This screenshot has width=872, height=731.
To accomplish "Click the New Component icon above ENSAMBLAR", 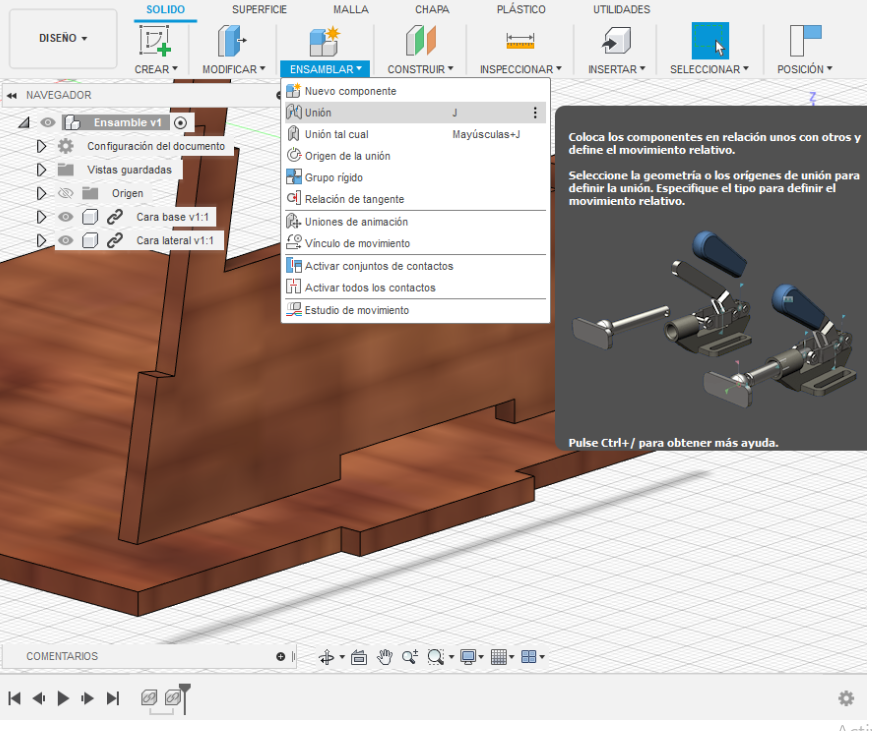I will (324, 41).
